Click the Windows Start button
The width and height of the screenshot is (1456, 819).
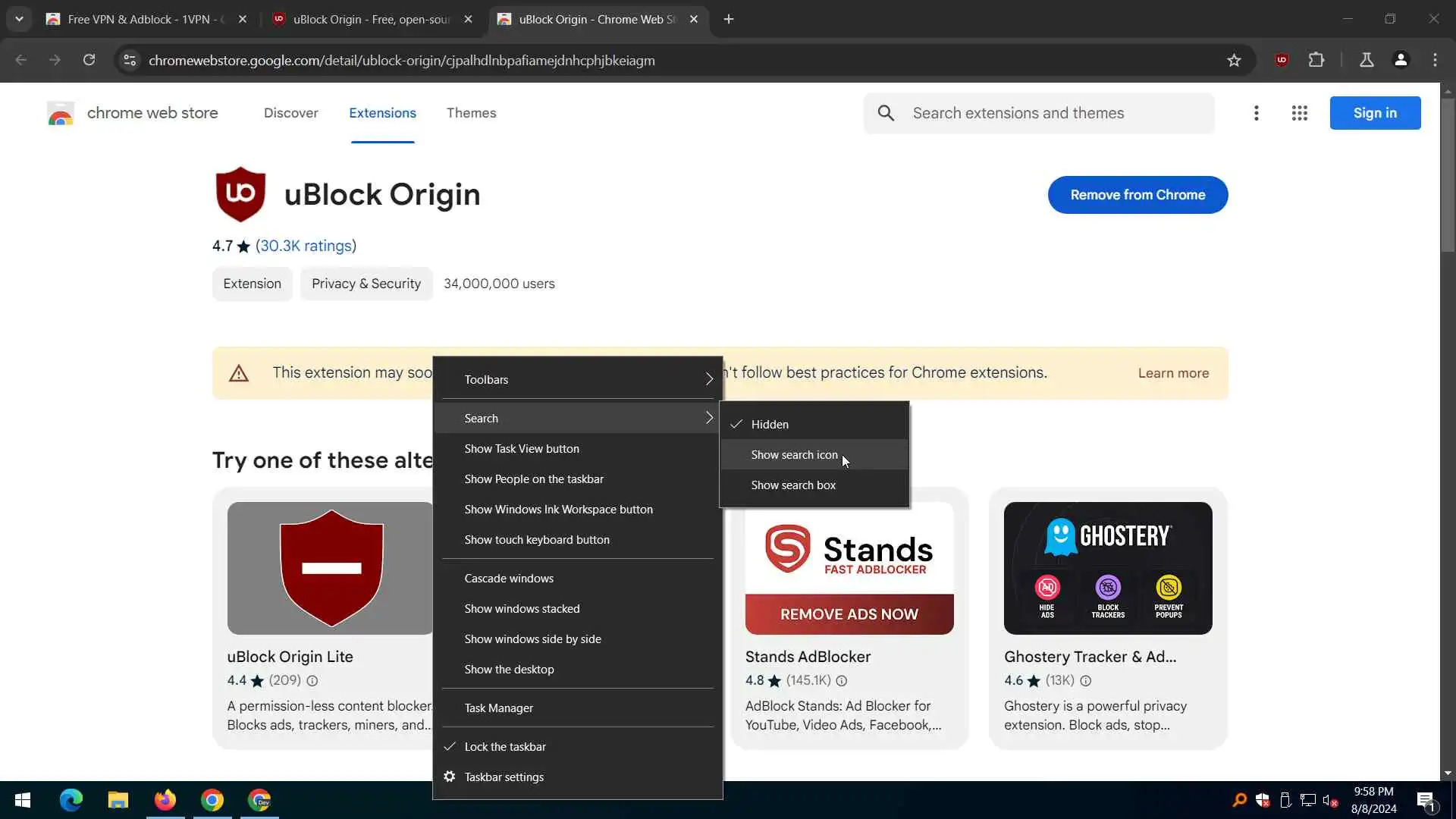[23, 800]
